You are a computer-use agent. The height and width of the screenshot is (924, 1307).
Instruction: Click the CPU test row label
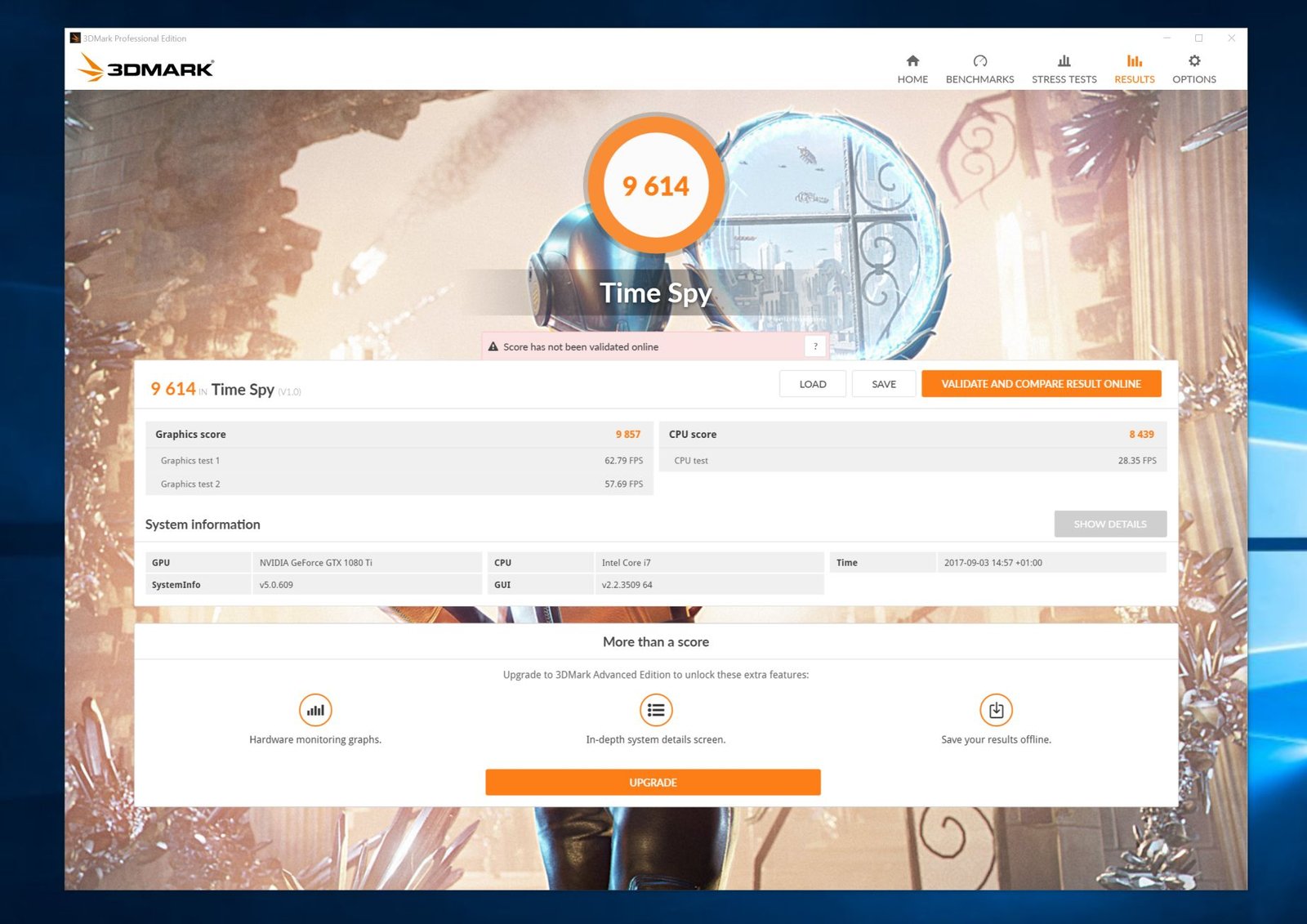pyautogui.click(x=691, y=461)
